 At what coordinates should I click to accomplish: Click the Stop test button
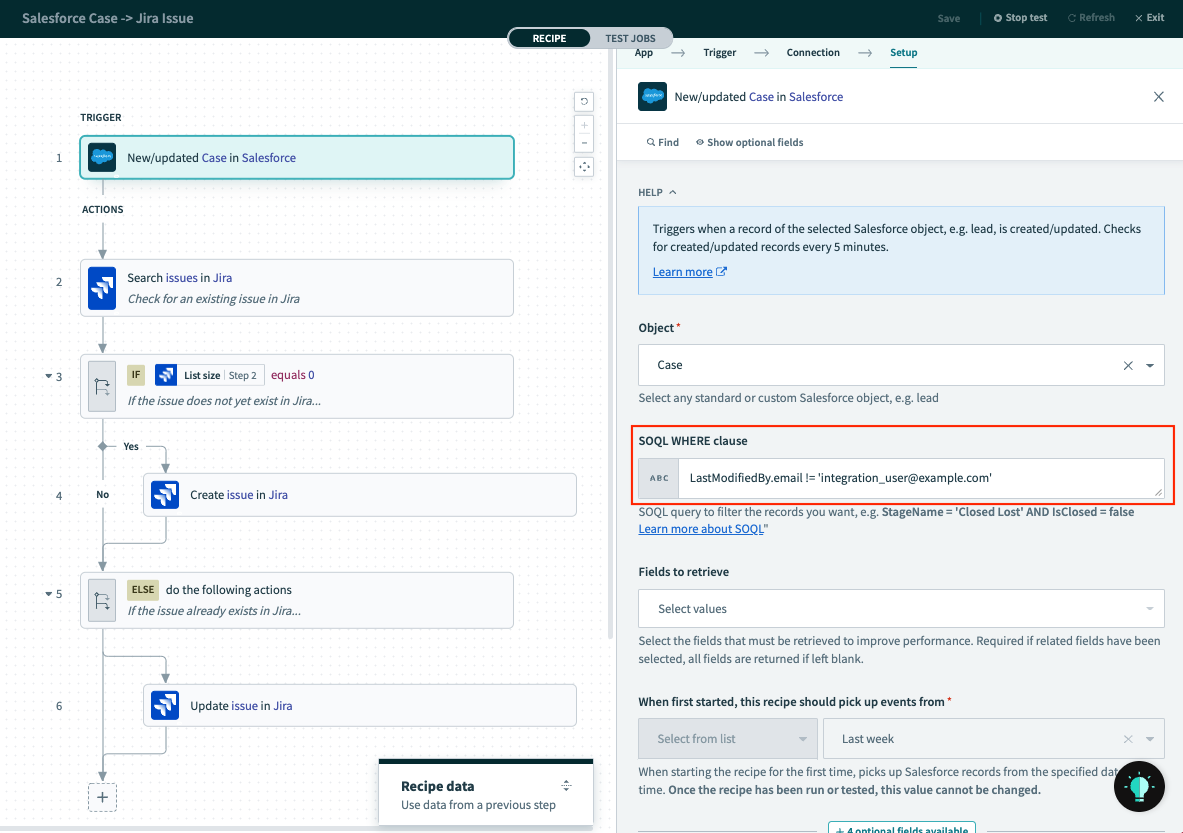point(1020,17)
